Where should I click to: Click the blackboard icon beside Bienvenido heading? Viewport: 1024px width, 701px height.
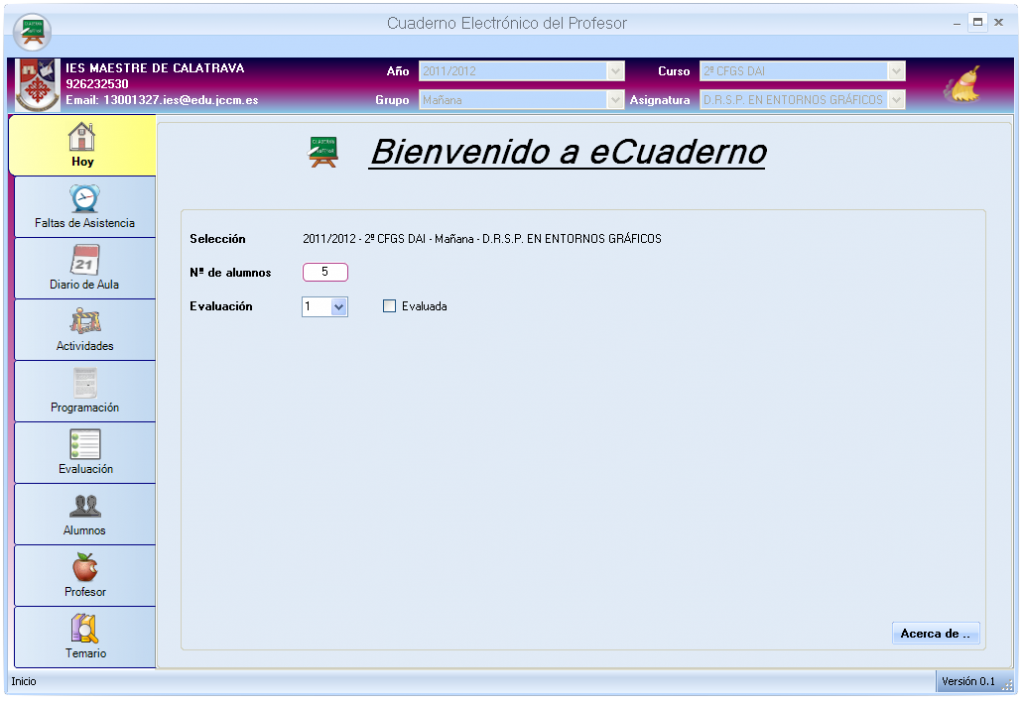tap(323, 152)
